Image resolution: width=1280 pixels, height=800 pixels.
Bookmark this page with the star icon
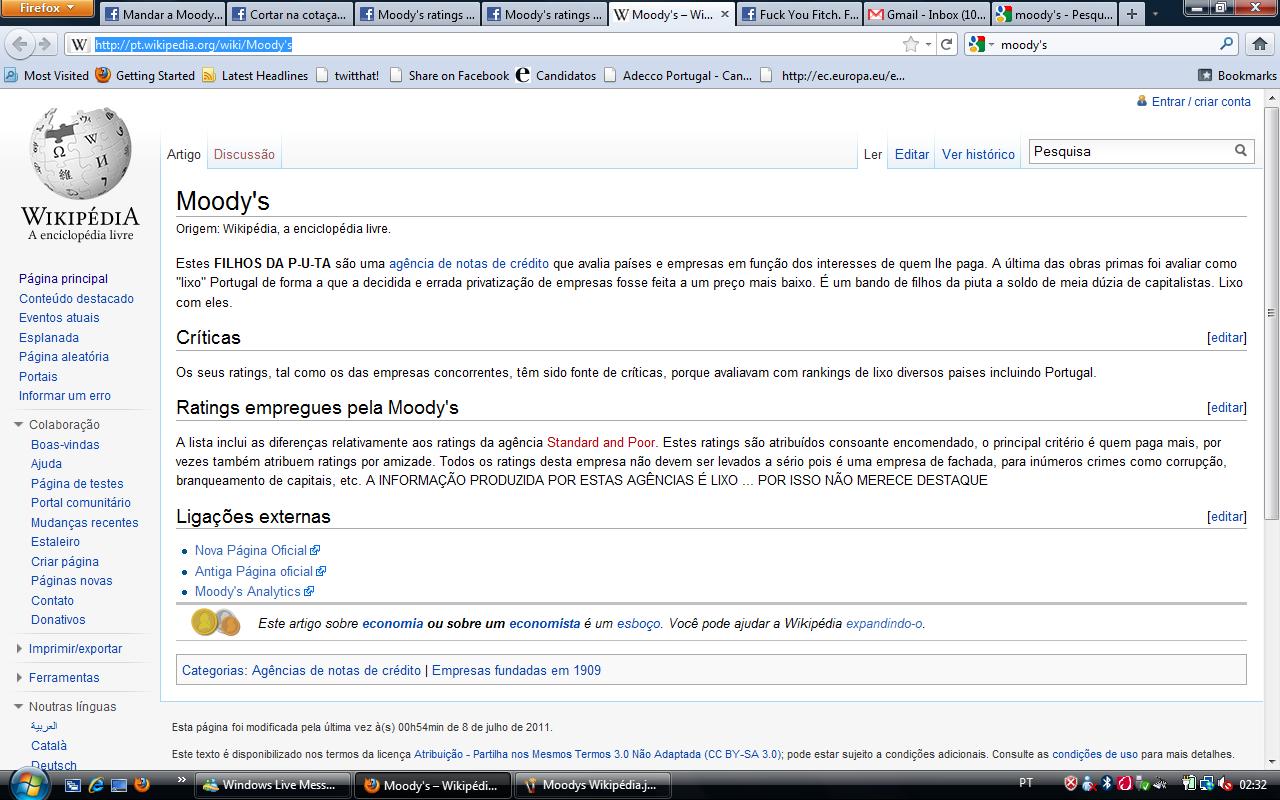[x=910, y=44]
